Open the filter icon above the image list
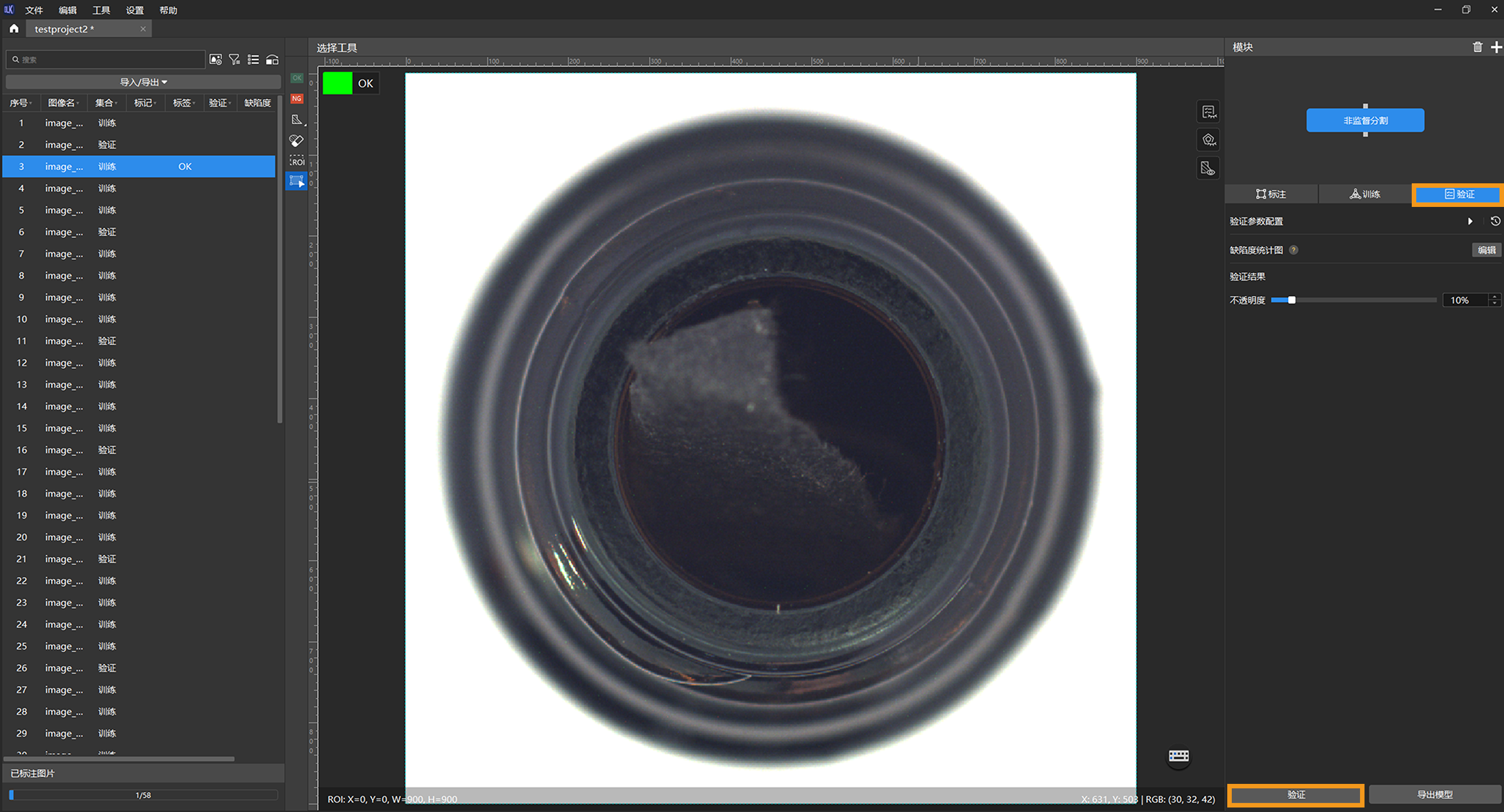Screen dimensions: 1504x812 coord(234,60)
